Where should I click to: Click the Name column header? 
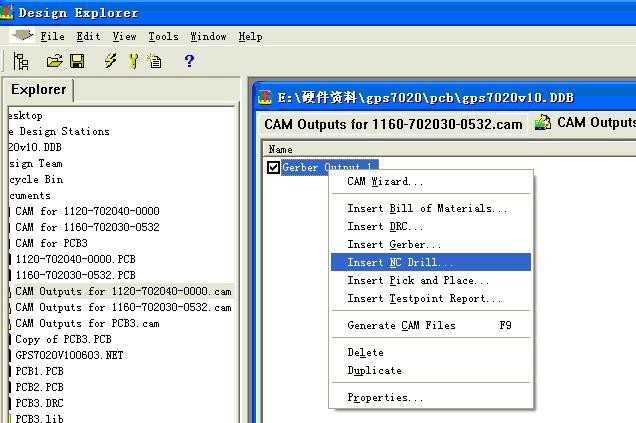pyautogui.click(x=280, y=150)
